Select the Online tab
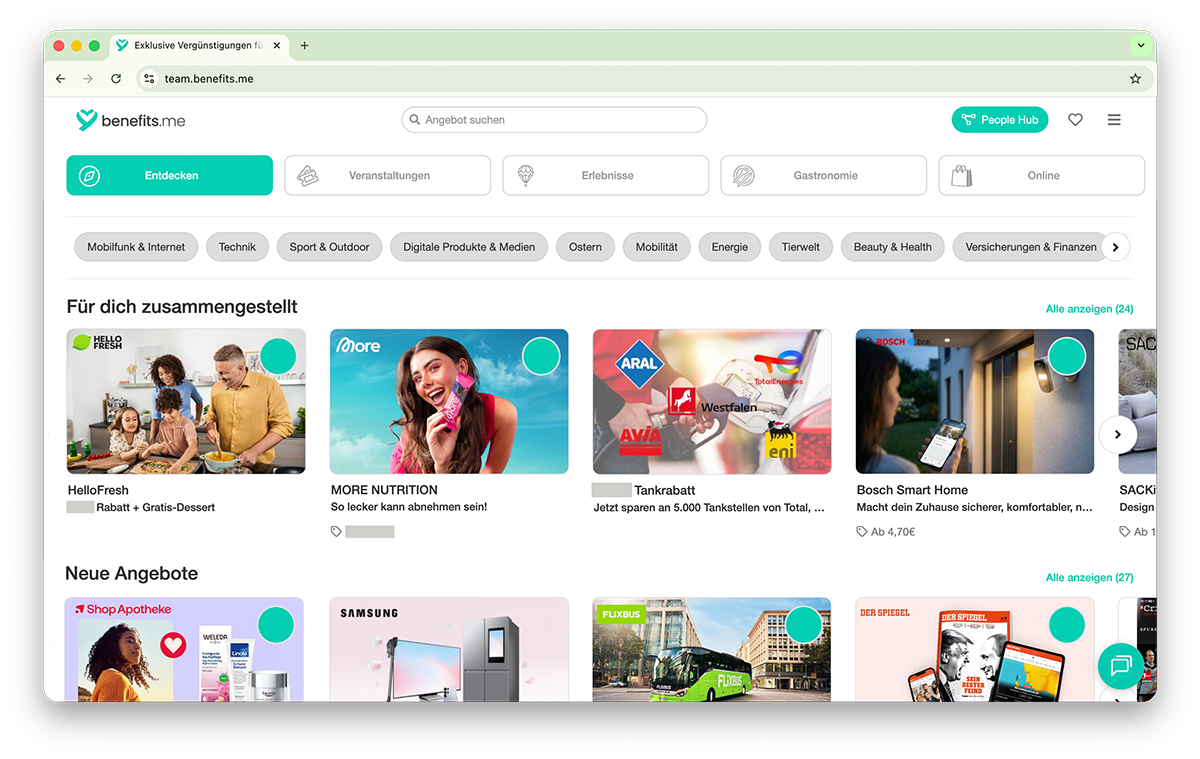This screenshot has height=759, width=1200. 1042,175
